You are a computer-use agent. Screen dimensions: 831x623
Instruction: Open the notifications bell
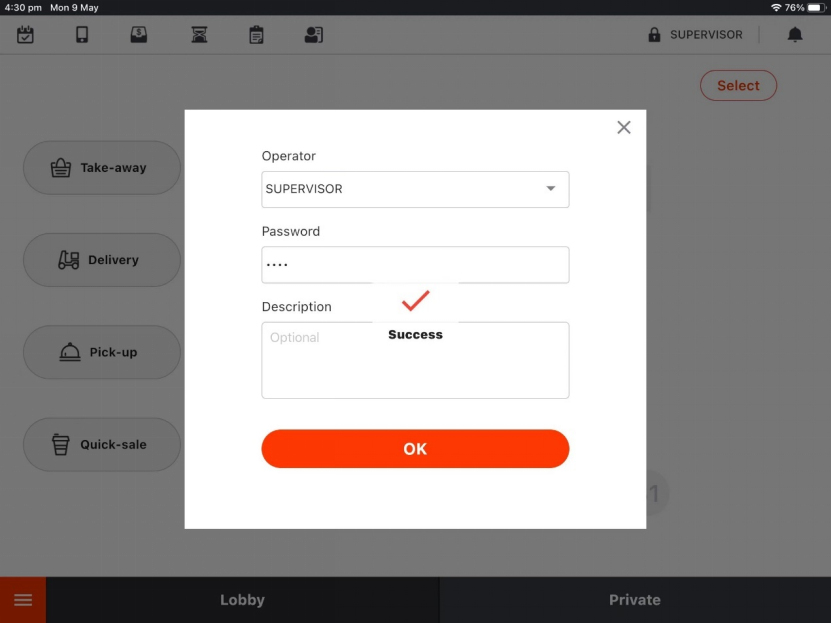(x=795, y=35)
